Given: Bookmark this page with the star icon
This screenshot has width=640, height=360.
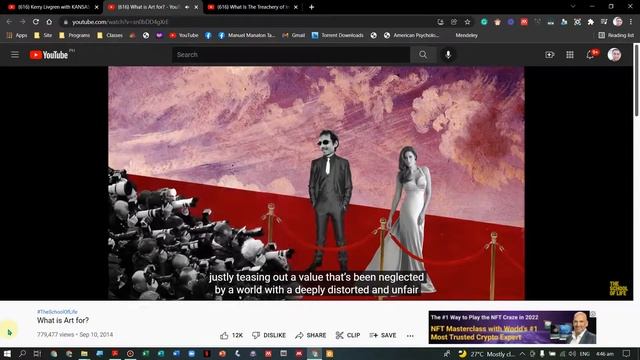Looking at the screenshot, I should [x=467, y=22].
